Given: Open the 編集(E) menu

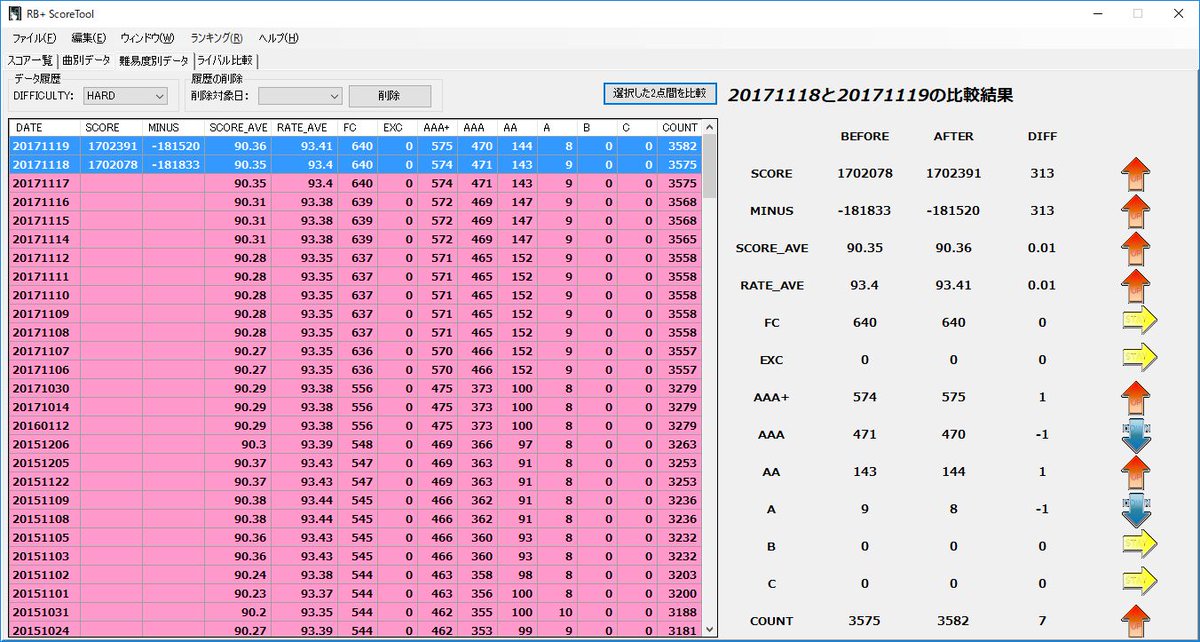Looking at the screenshot, I should click(89, 38).
